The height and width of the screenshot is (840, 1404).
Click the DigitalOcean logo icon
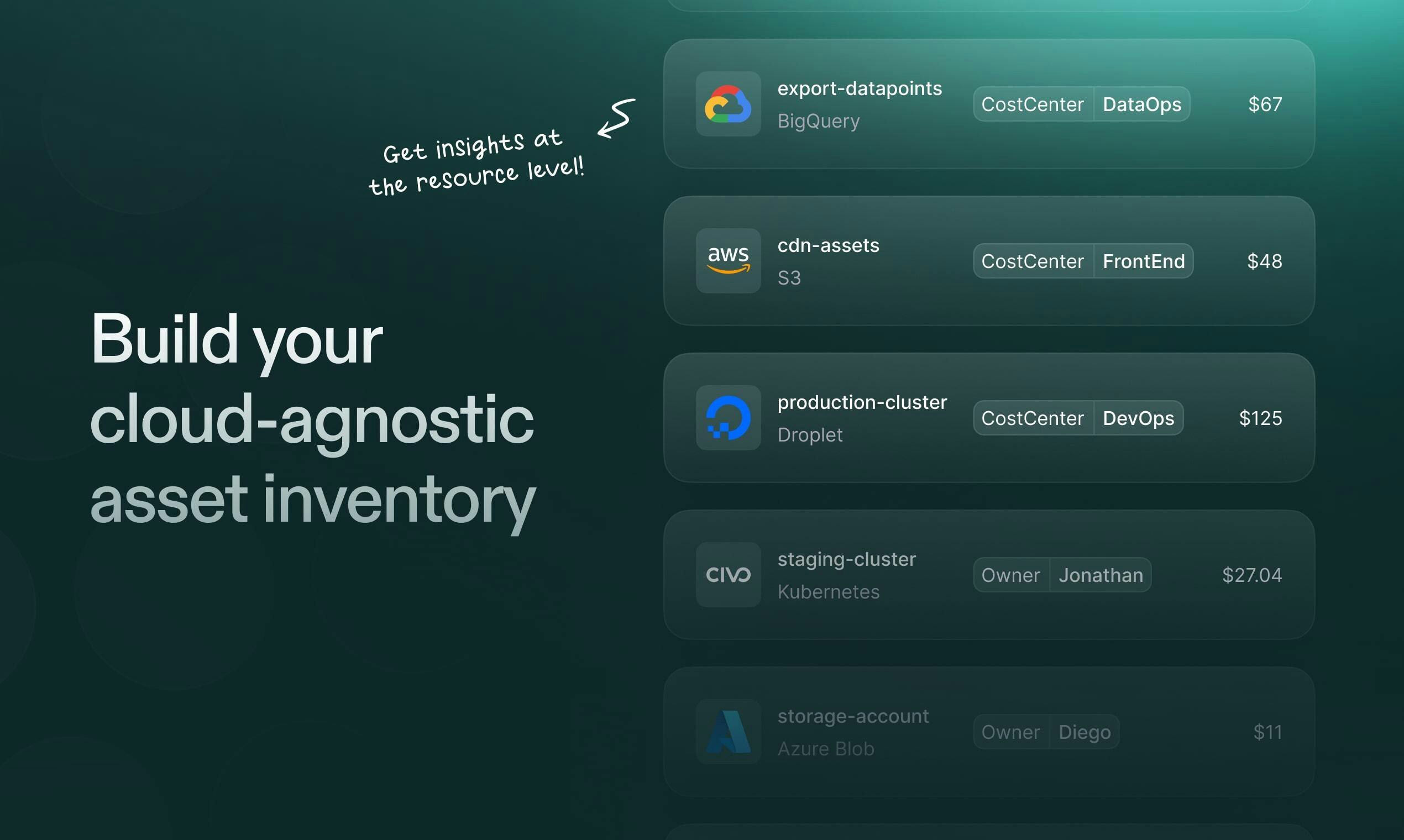728,418
